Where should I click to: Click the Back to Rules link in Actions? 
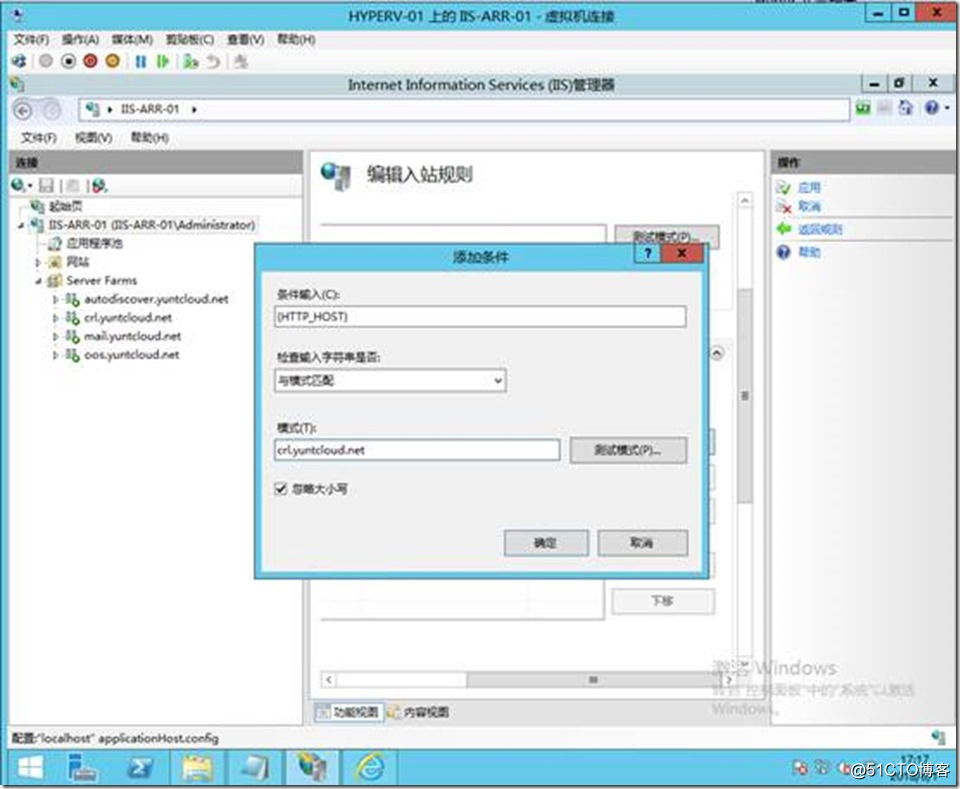click(820, 229)
